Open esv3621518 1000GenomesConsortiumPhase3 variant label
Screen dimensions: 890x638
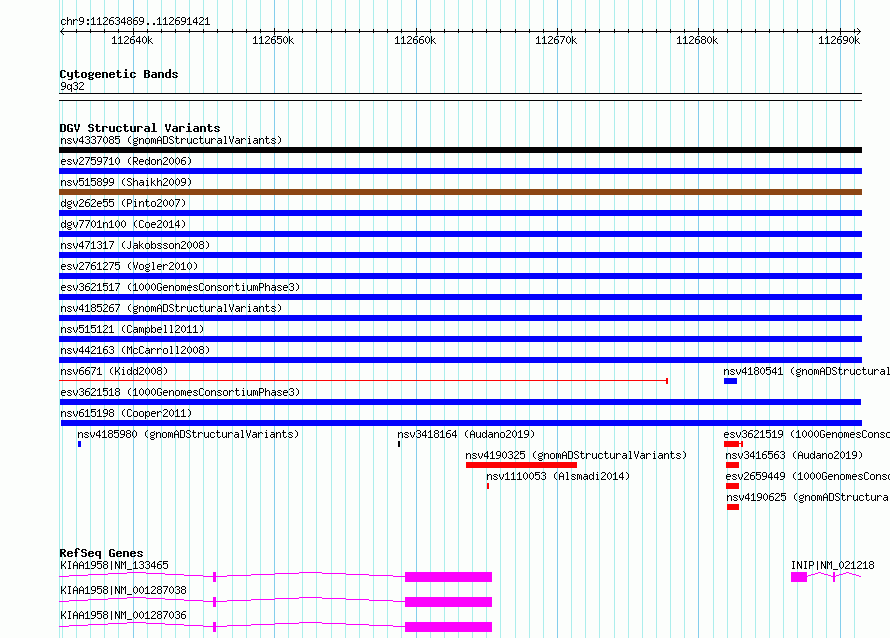click(180, 392)
